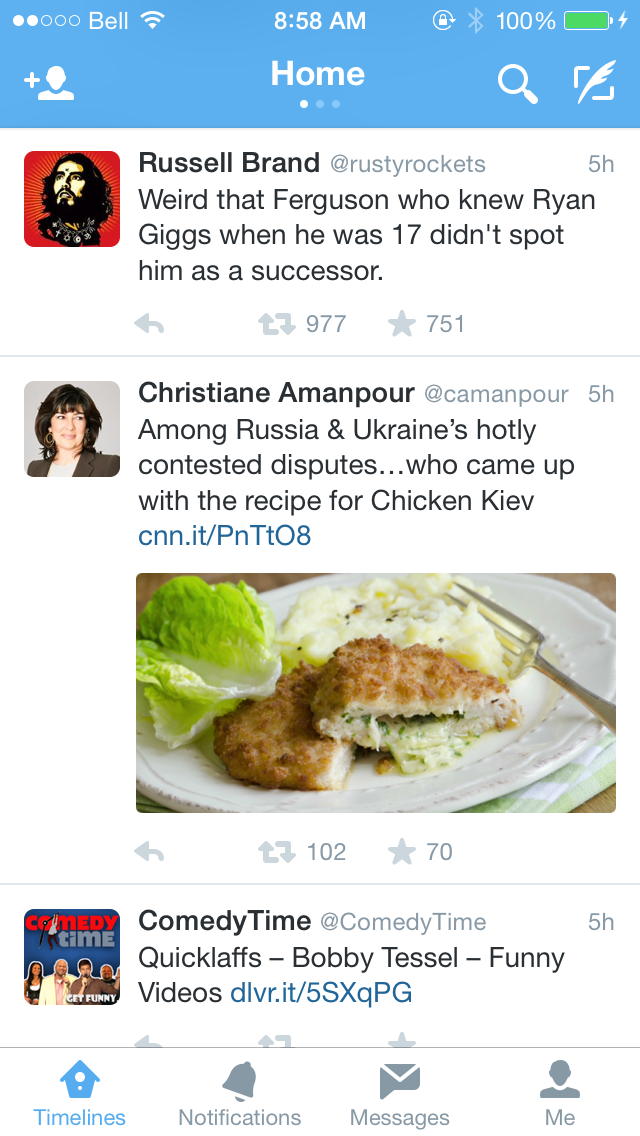Open the Me profile tab
The image size is (640, 1136).
pos(560,1093)
